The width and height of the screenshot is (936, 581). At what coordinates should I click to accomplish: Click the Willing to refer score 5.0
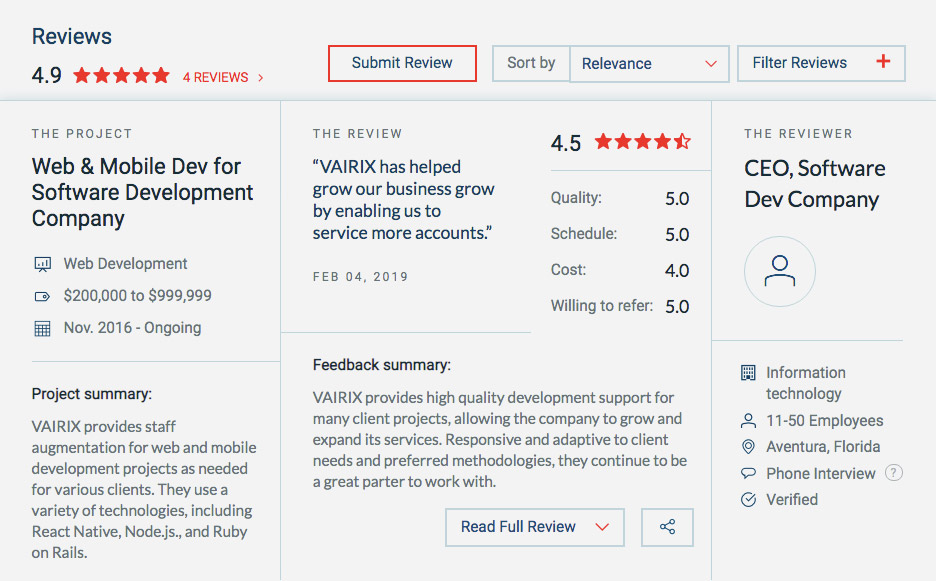click(677, 306)
